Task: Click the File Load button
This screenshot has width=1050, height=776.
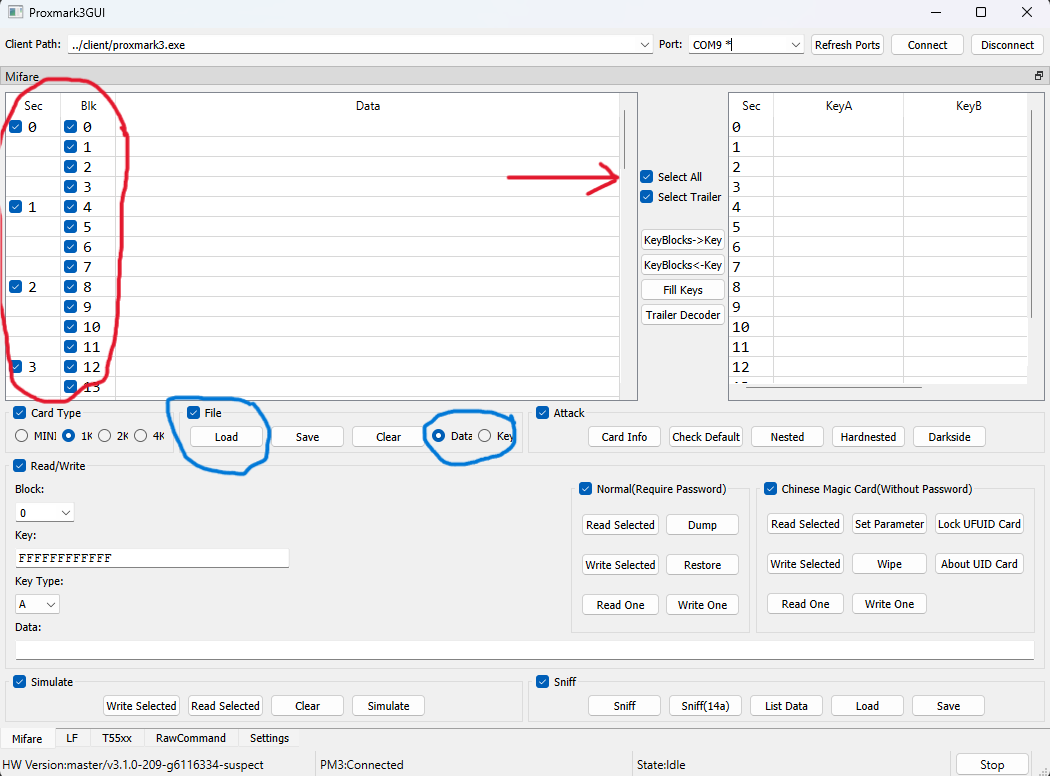Action: pos(226,437)
